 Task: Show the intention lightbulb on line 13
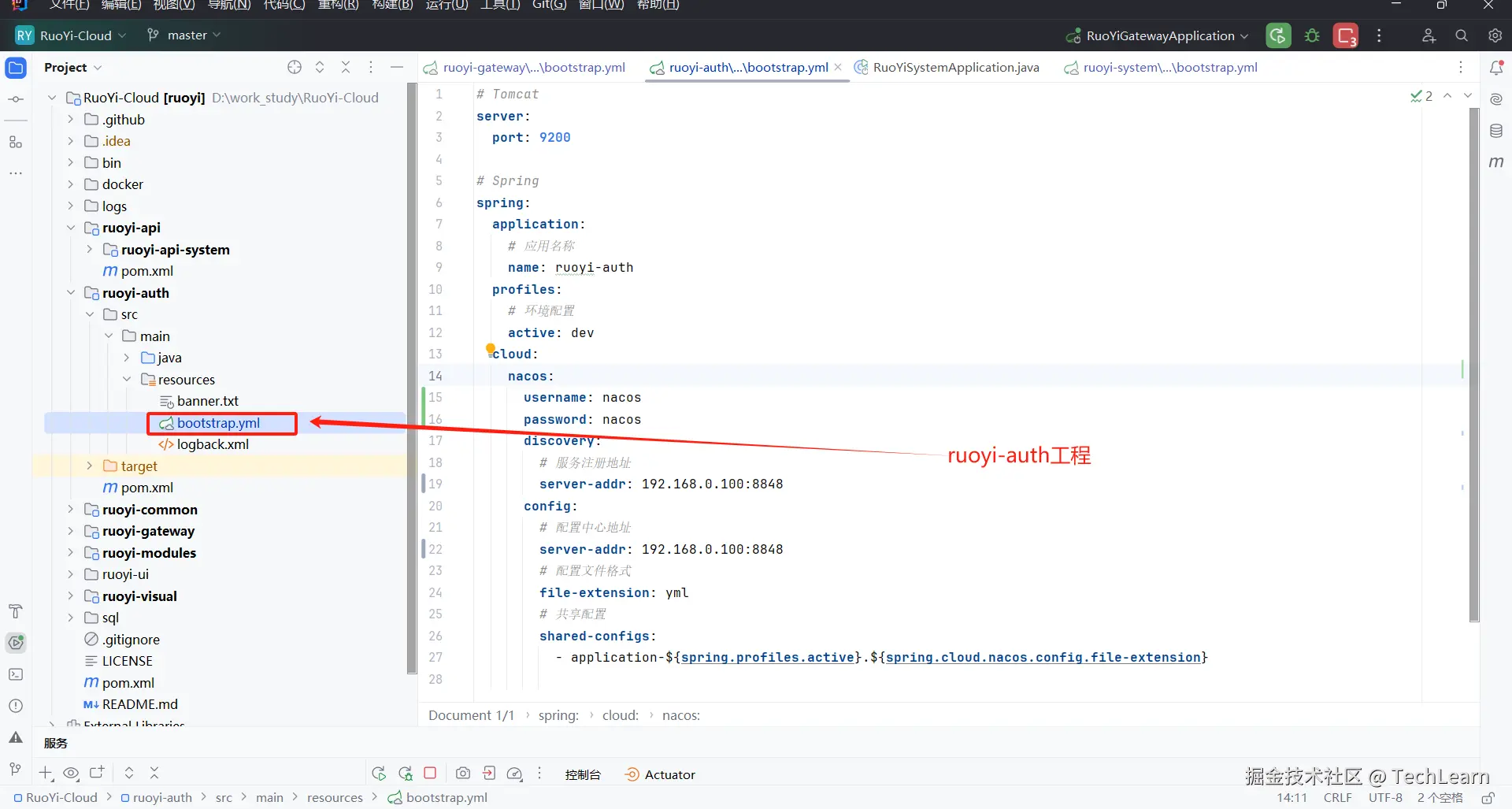pos(491,349)
